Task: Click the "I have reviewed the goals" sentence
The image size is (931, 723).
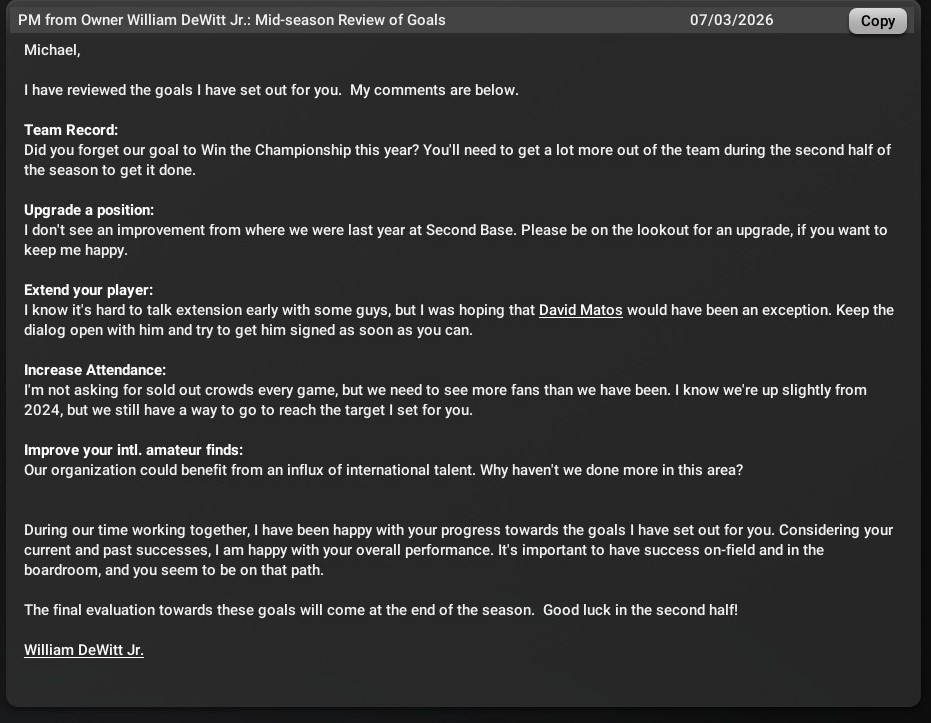Action: pyautogui.click(x=271, y=90)
